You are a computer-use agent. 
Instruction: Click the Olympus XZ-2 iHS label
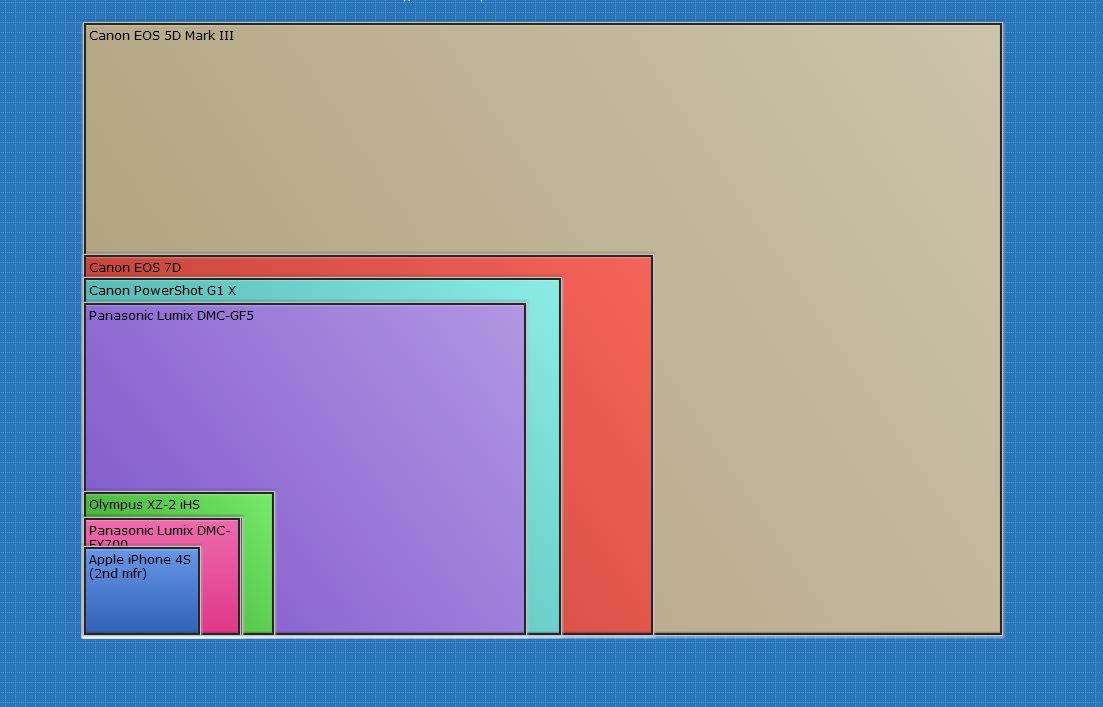pos(144,505)
